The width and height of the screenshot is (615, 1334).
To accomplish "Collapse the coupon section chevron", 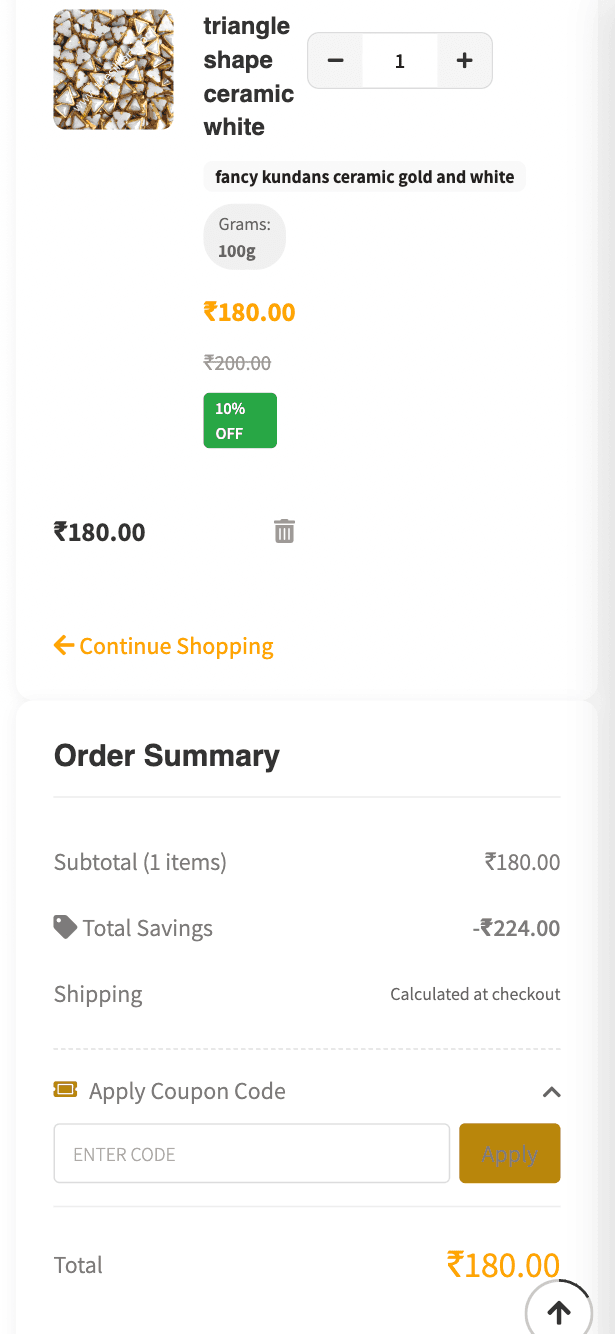I will point(551,1092).
